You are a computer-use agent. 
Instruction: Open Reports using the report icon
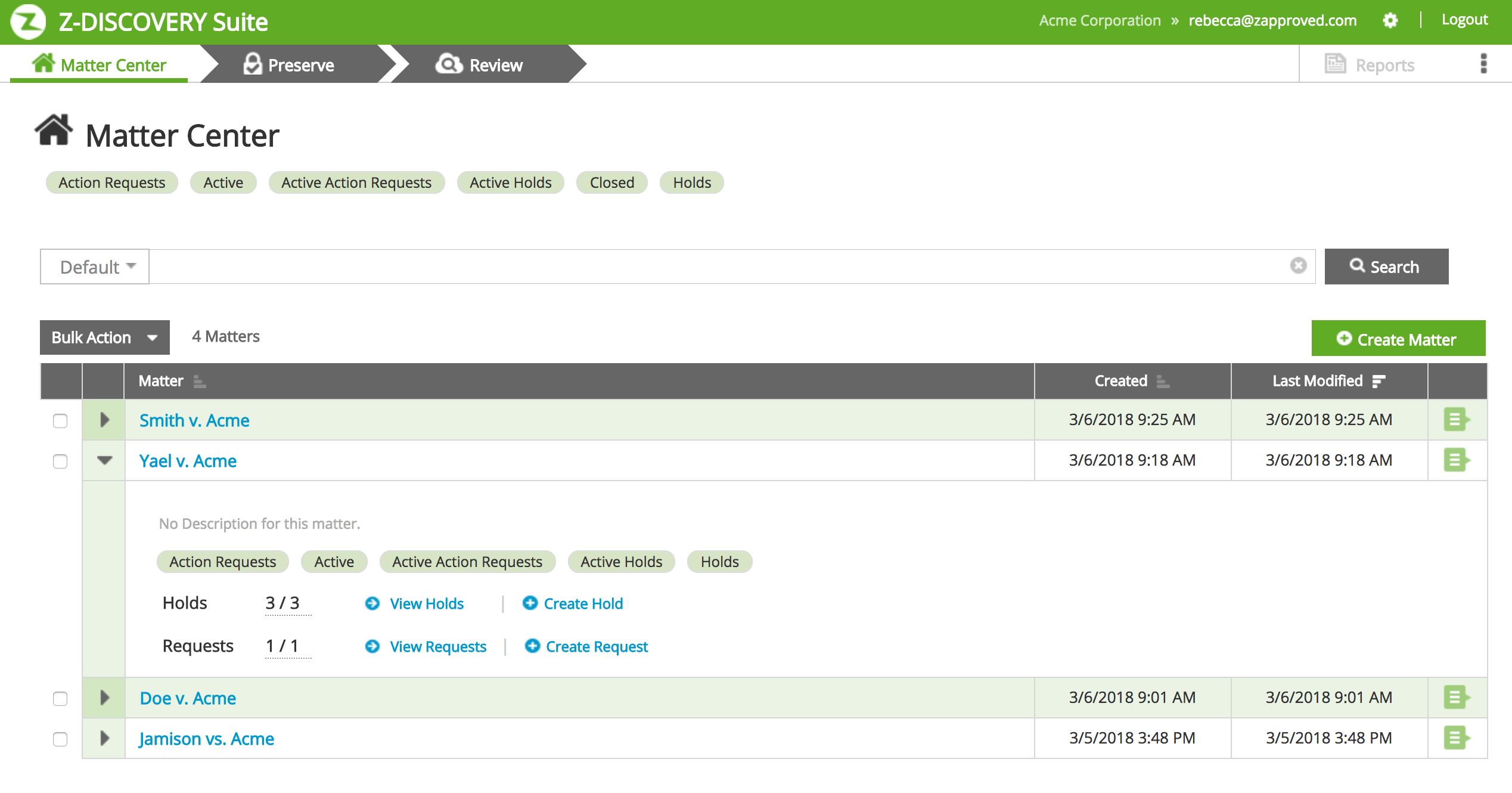[1335, 63]
